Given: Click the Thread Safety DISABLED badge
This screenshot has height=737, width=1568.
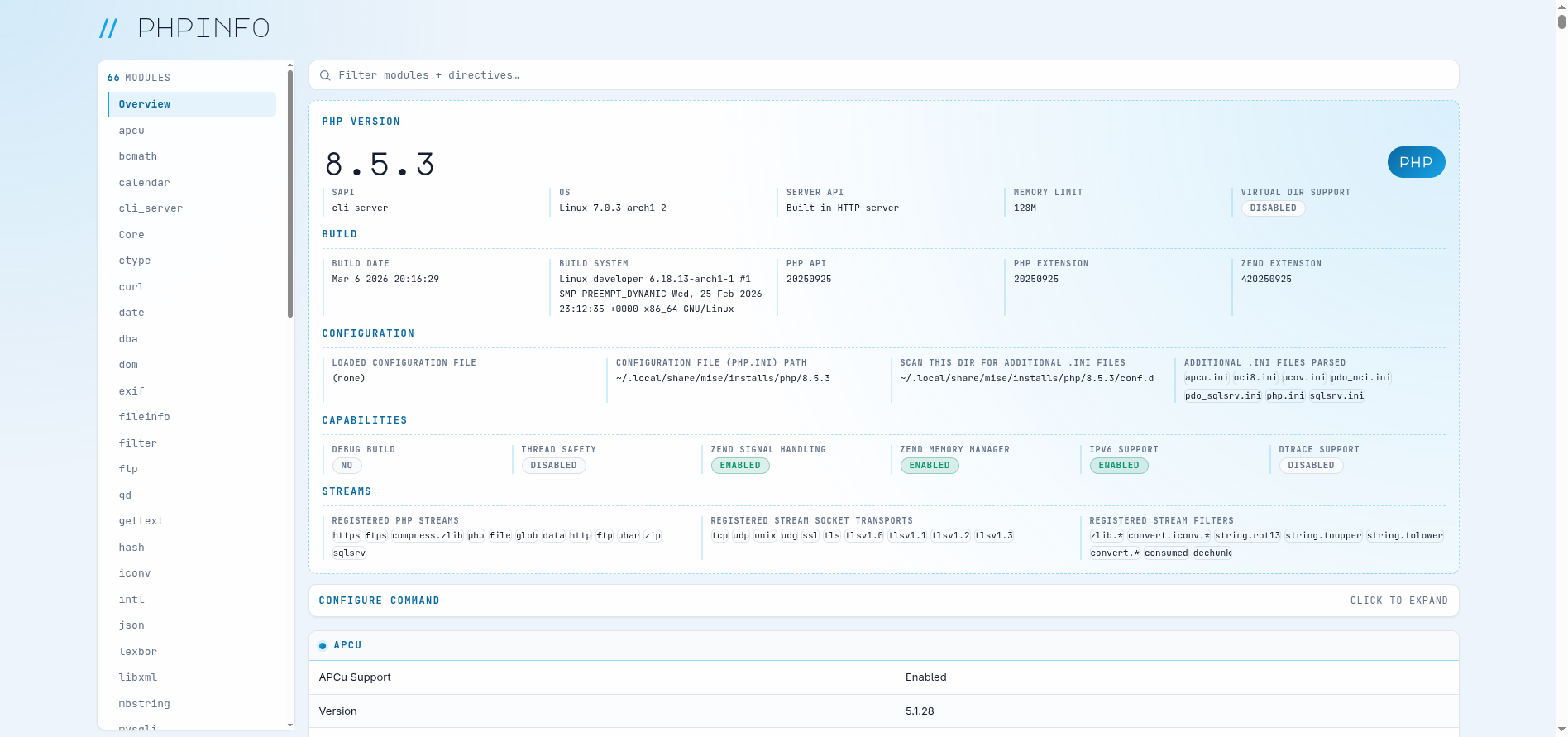Looking at the screenshot, I should pyautogui.click(x=553, y=466).
